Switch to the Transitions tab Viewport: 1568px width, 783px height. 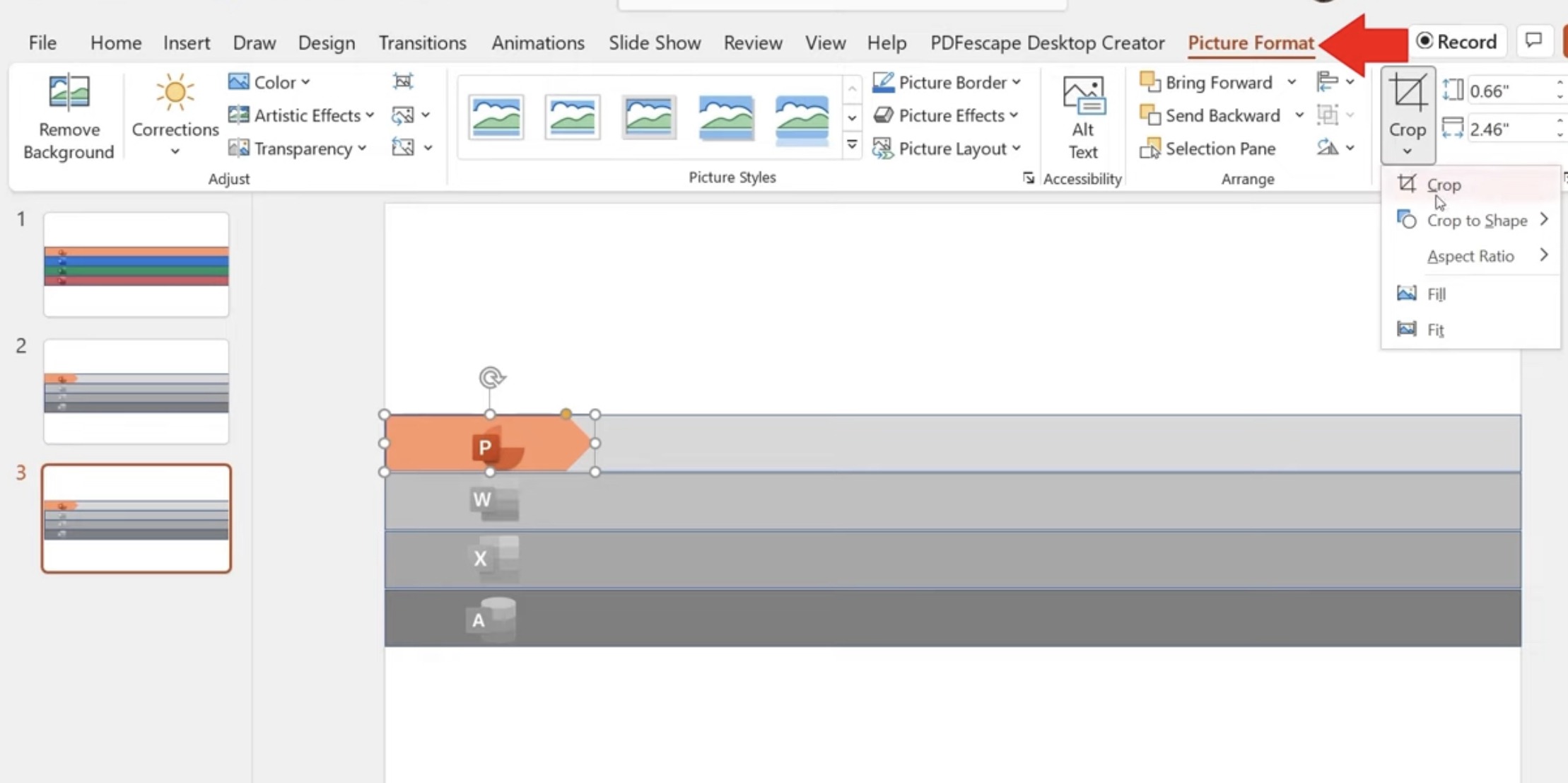[x=422, y=42]
